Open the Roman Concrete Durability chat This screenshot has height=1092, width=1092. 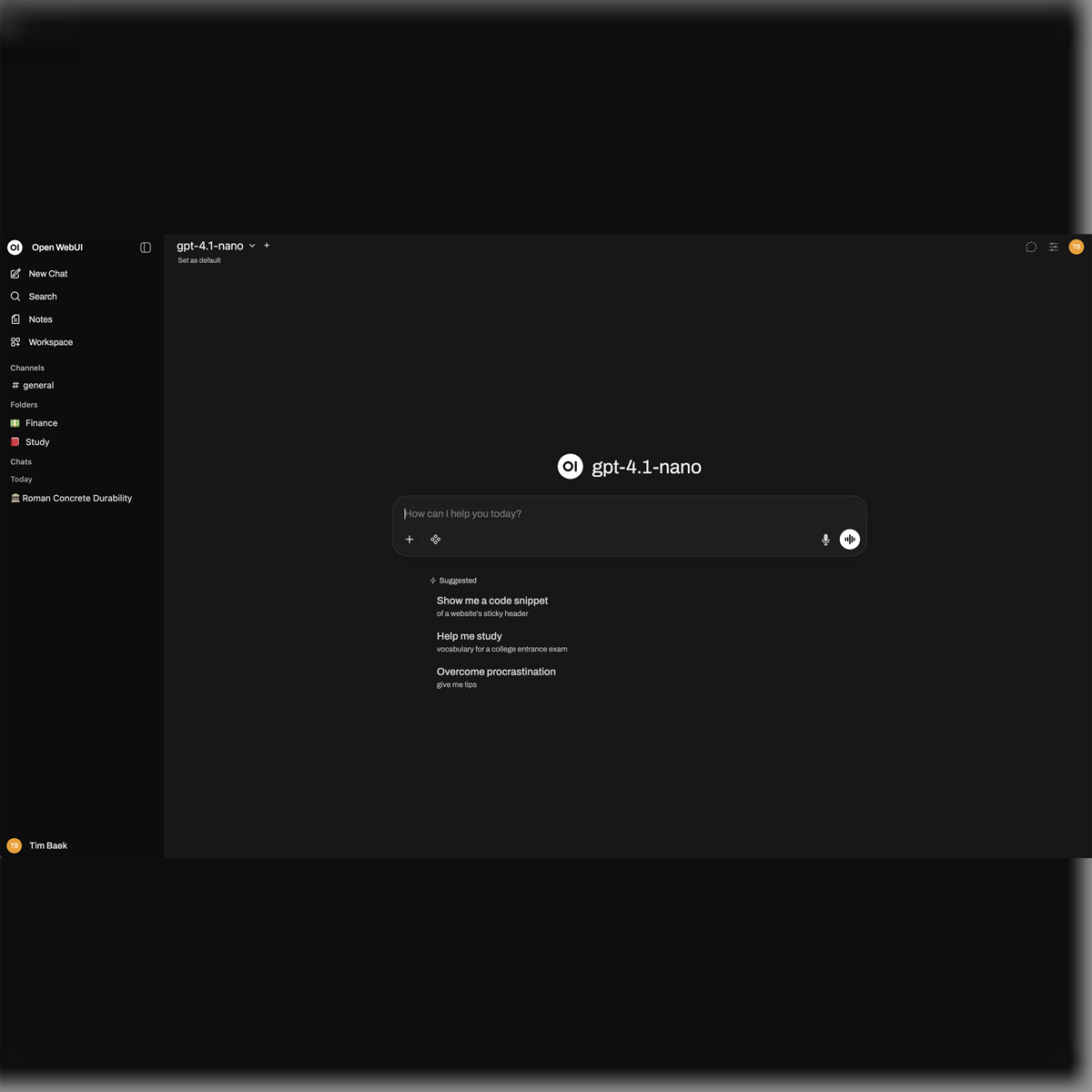(x=82, y=499)
